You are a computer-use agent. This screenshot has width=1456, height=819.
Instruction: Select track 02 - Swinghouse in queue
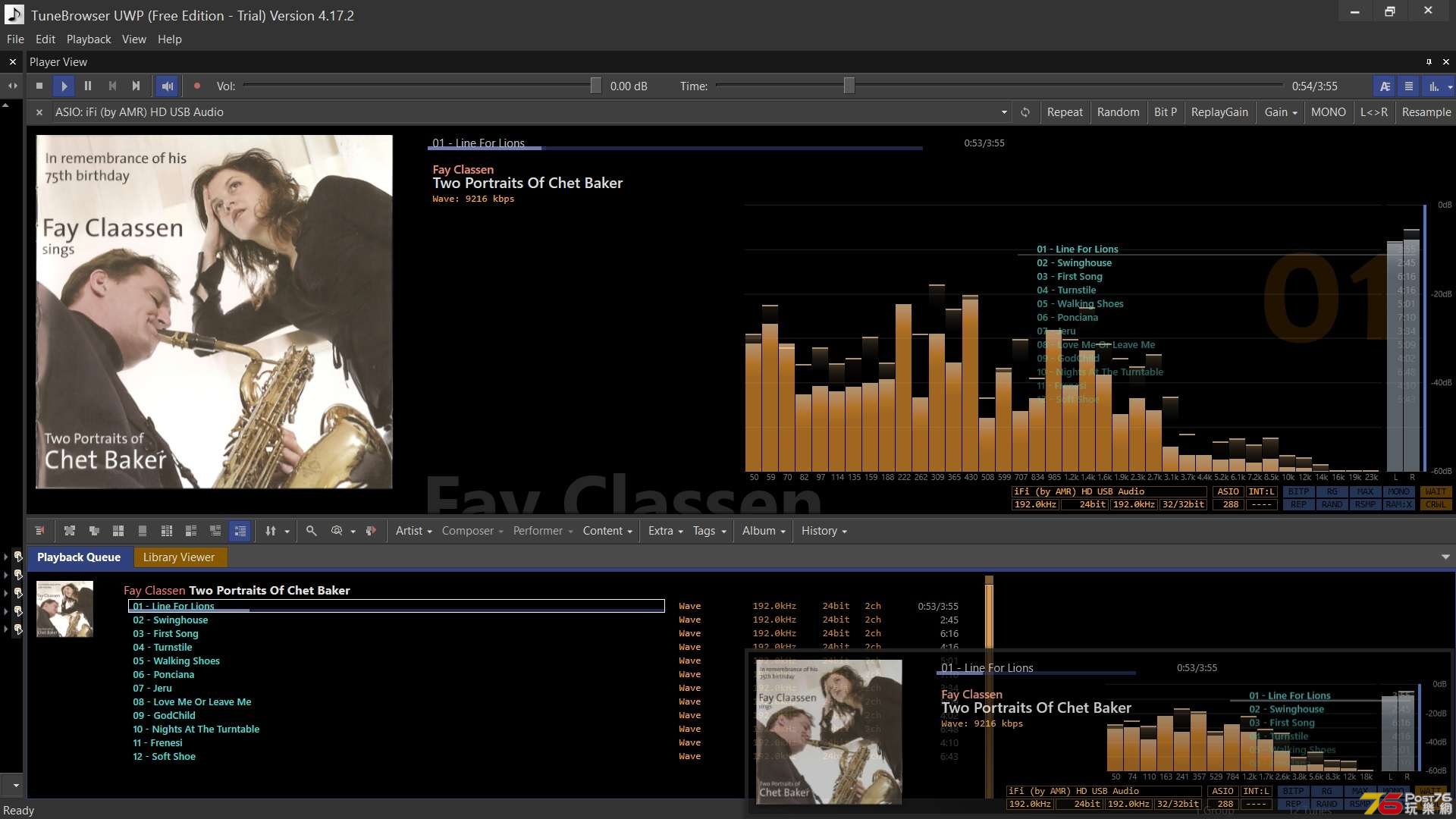[x=171, y=620]
